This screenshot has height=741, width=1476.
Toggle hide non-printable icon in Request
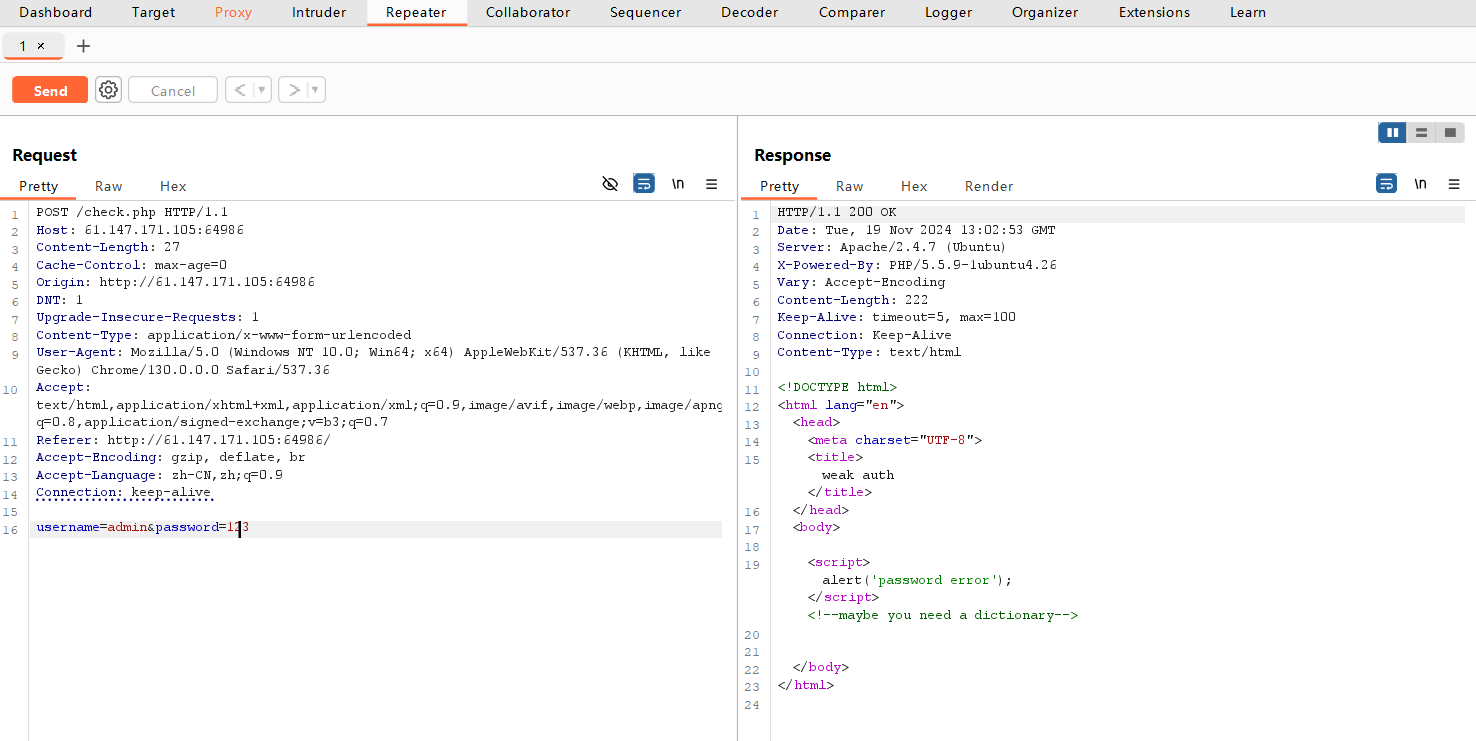(x=610, y=184)
